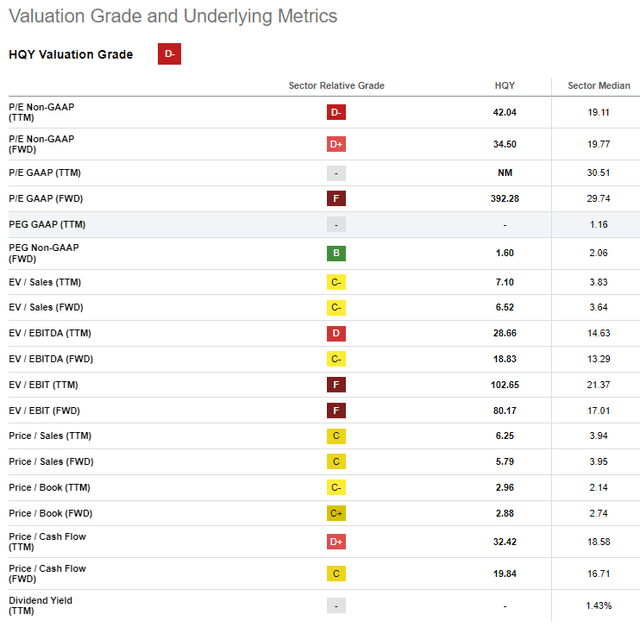This screenshot has height=627, width=640.
Task: Click the Sector Median column header
Action: pyautogui.click(x=599, y=86)
